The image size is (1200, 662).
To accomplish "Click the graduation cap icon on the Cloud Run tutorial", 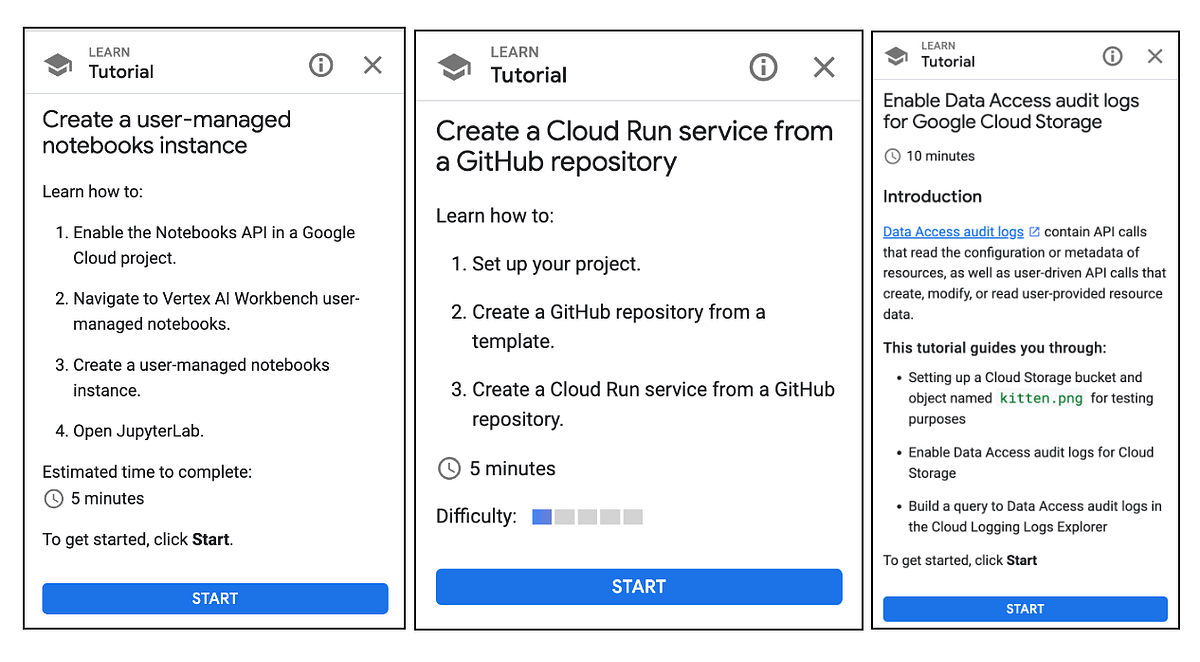I will [455, 65].
